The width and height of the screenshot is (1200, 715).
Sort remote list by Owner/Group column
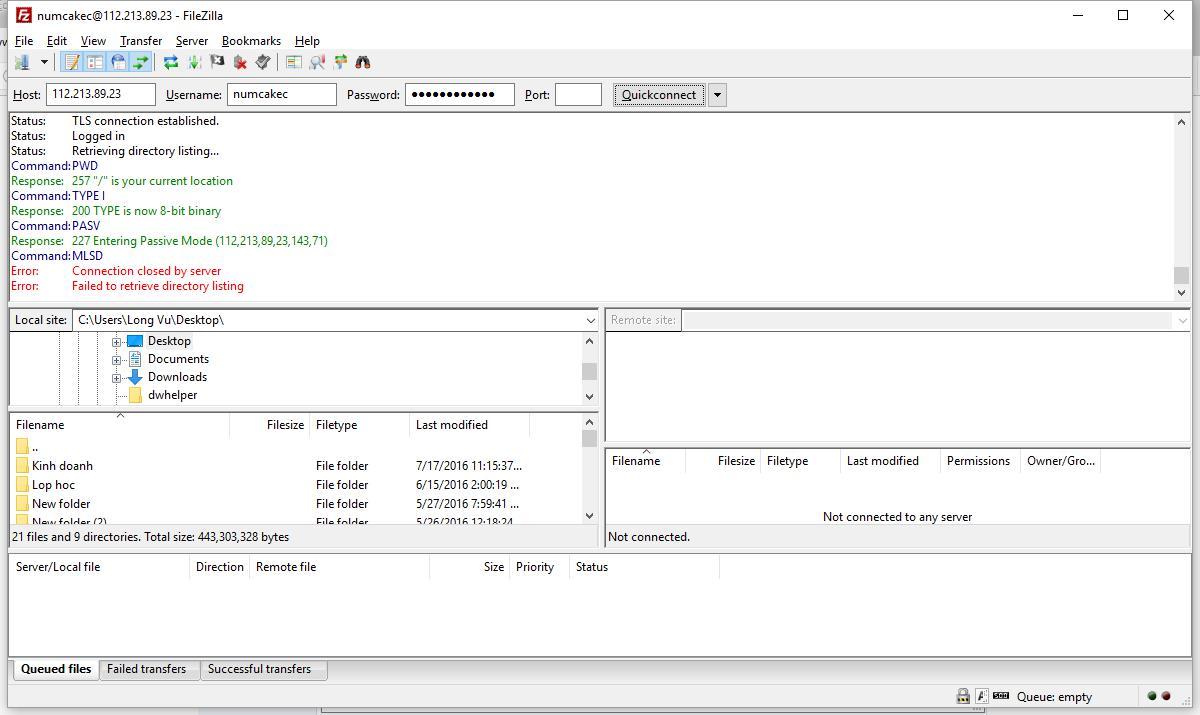point(1061,461)
